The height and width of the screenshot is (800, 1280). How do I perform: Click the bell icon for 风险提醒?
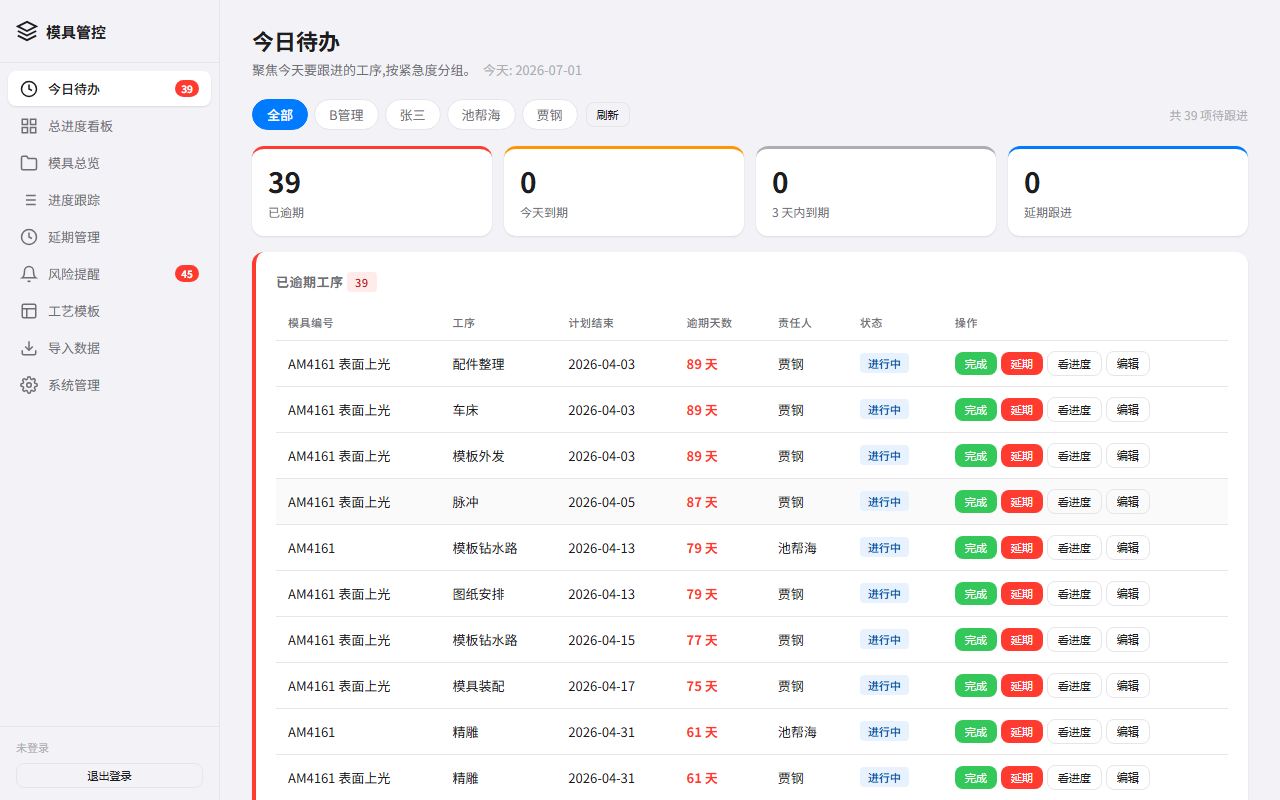(x=29, y=274)
